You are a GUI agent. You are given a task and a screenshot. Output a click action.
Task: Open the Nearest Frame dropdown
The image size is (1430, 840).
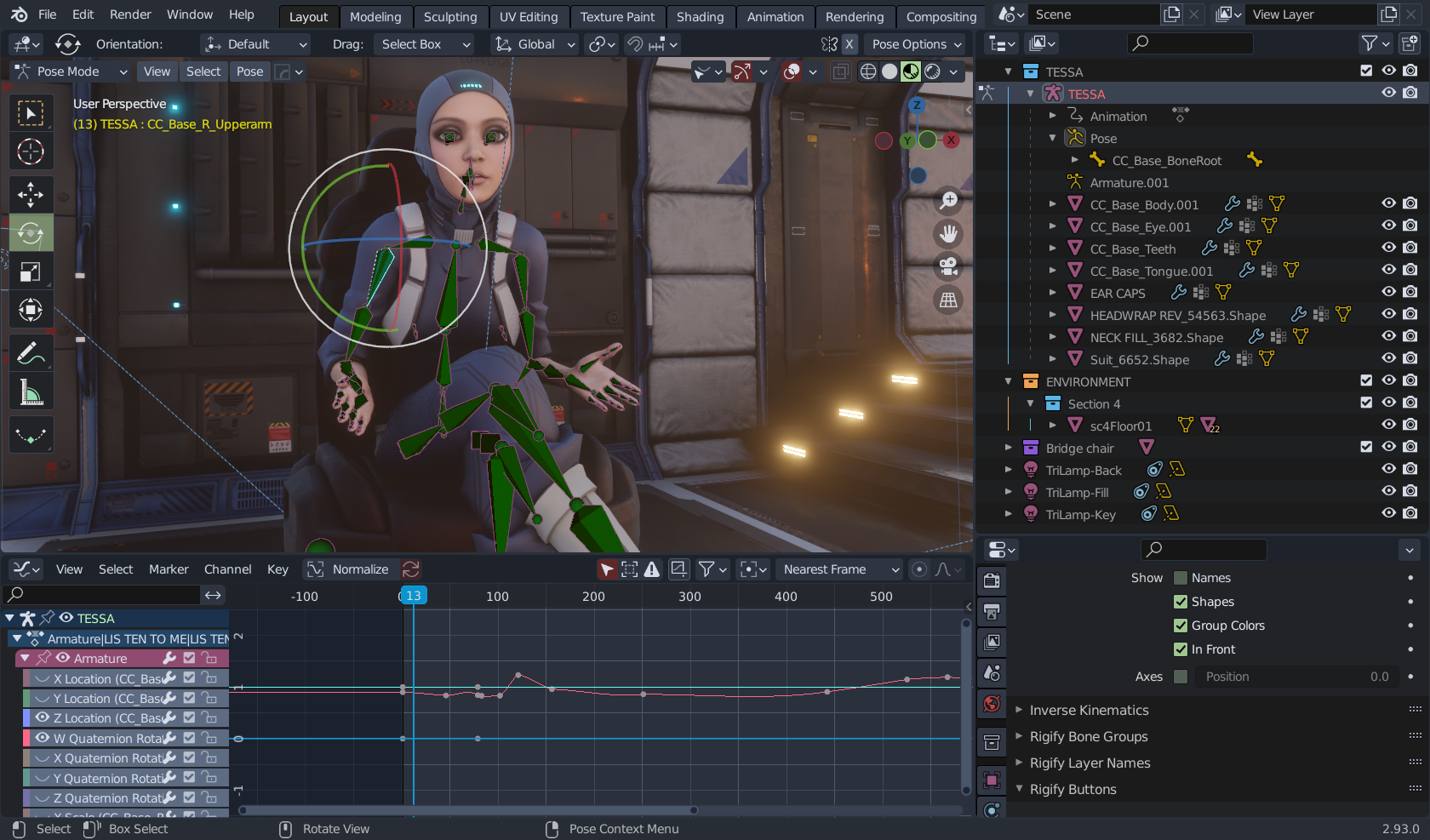(839, 569)
